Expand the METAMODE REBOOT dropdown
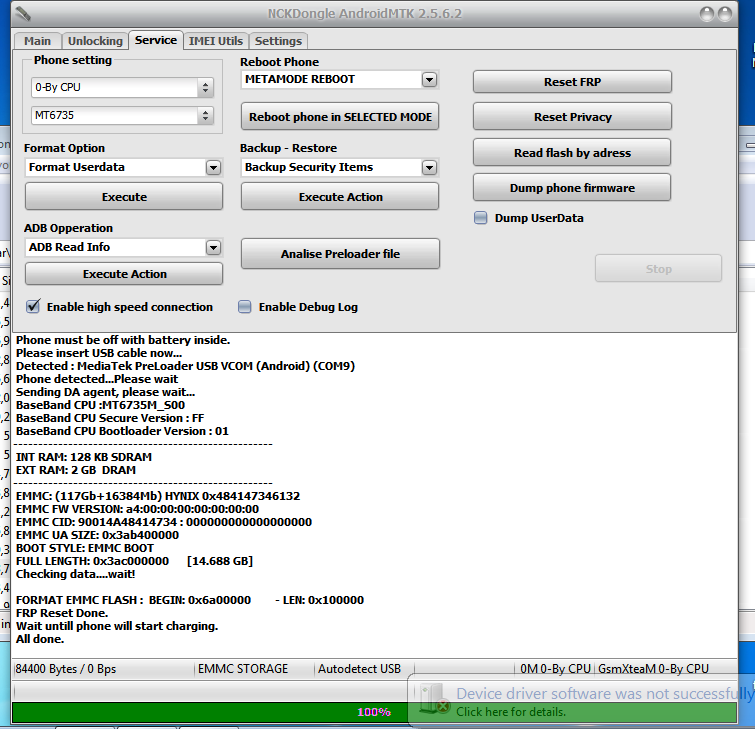The height and width of the screenshot is (729, 755). [429, 79]
